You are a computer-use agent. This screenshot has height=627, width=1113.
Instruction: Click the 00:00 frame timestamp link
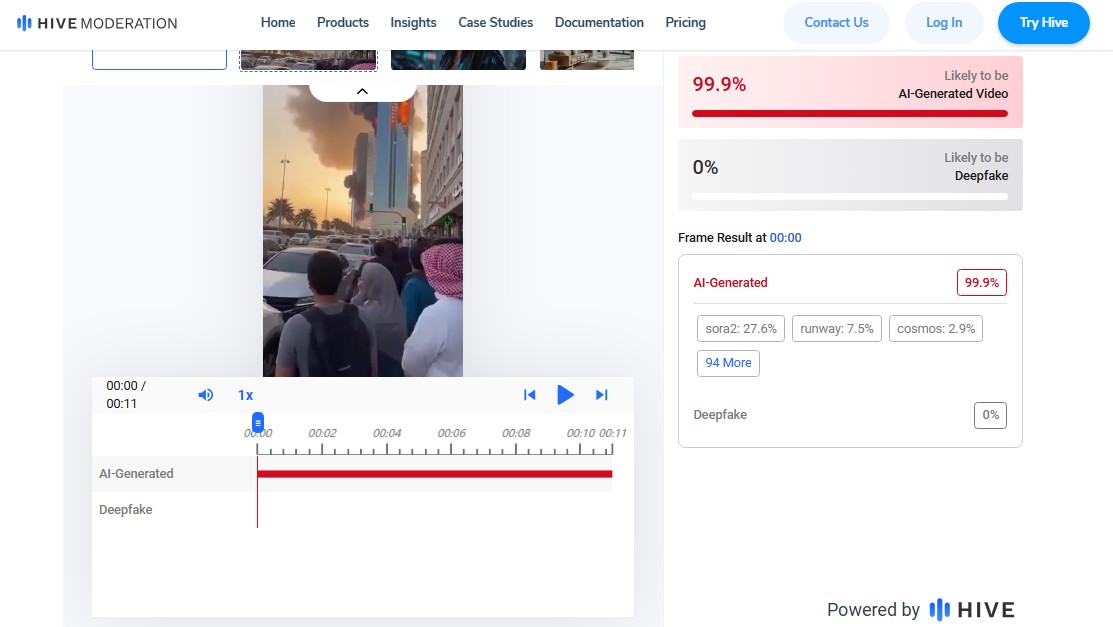[x=785, y=238]
